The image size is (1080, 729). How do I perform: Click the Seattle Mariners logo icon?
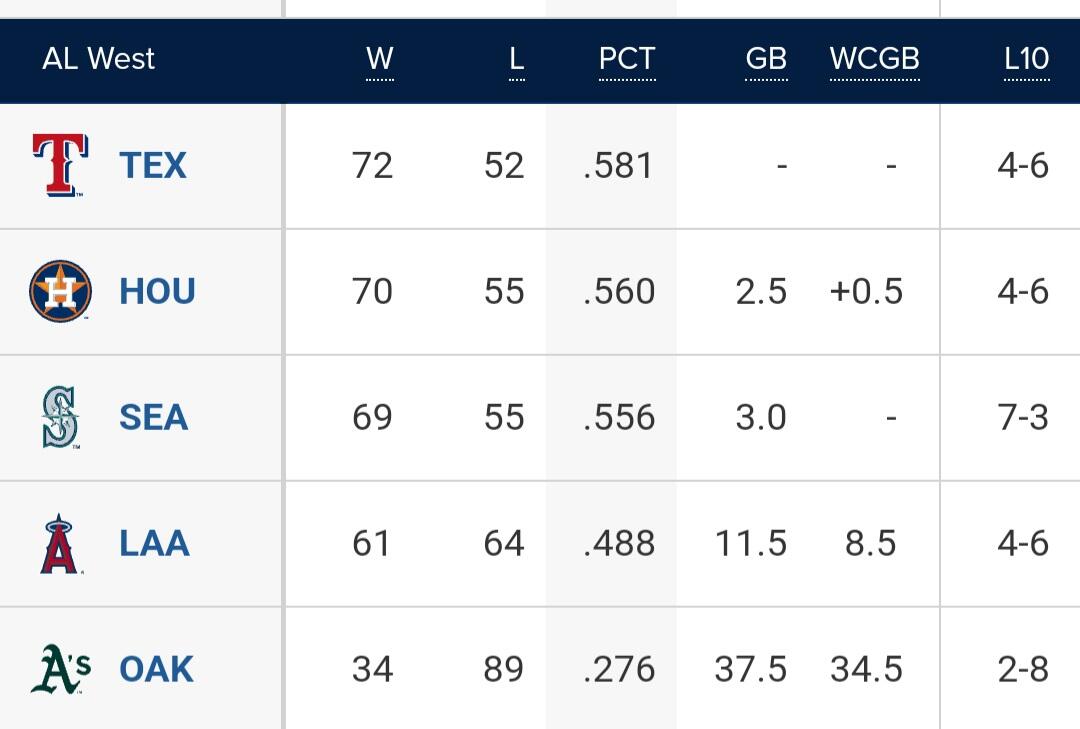tap(60, 417)
